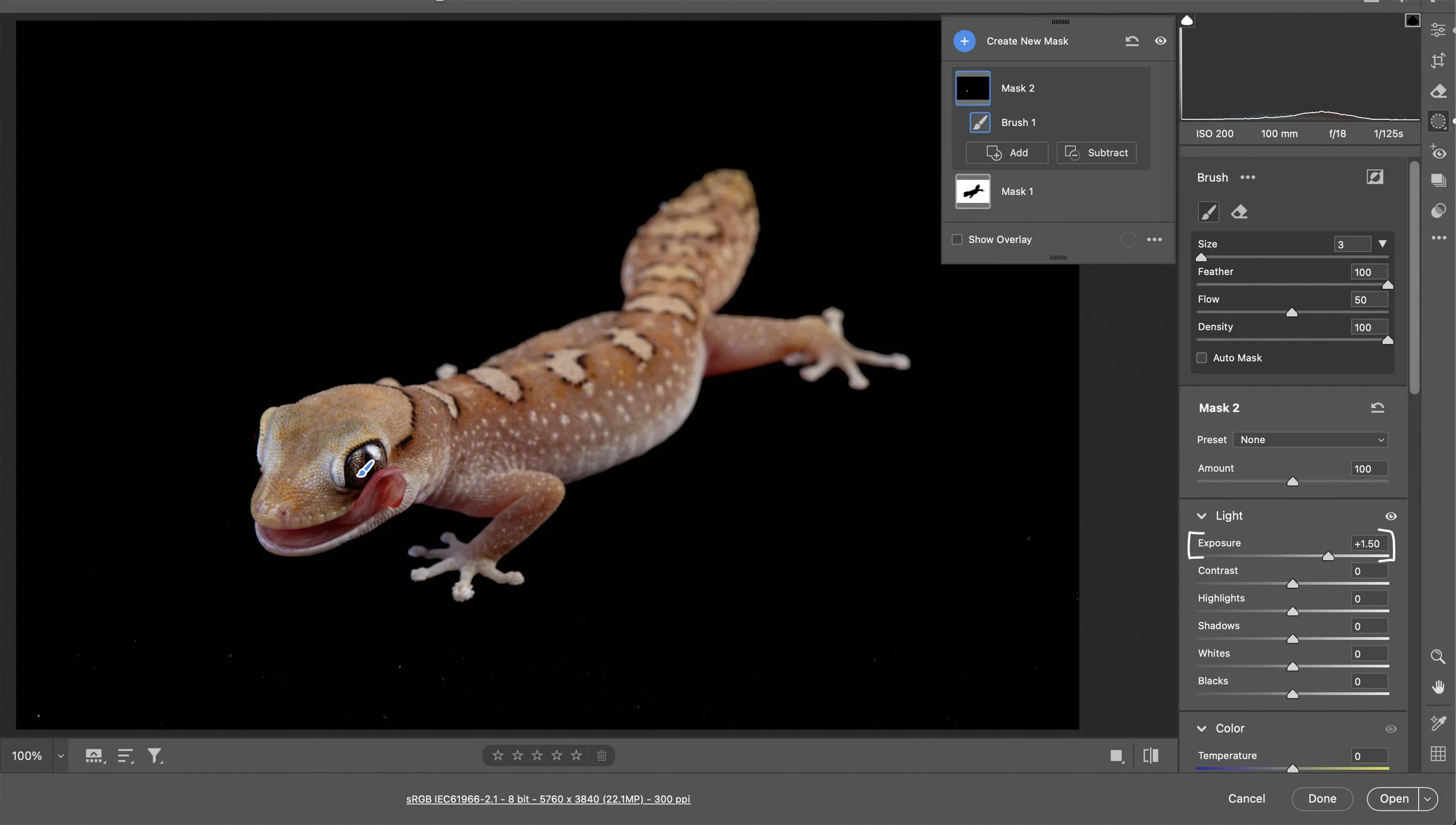Open the Edit adjustments panel icon

pos(1438,30)
